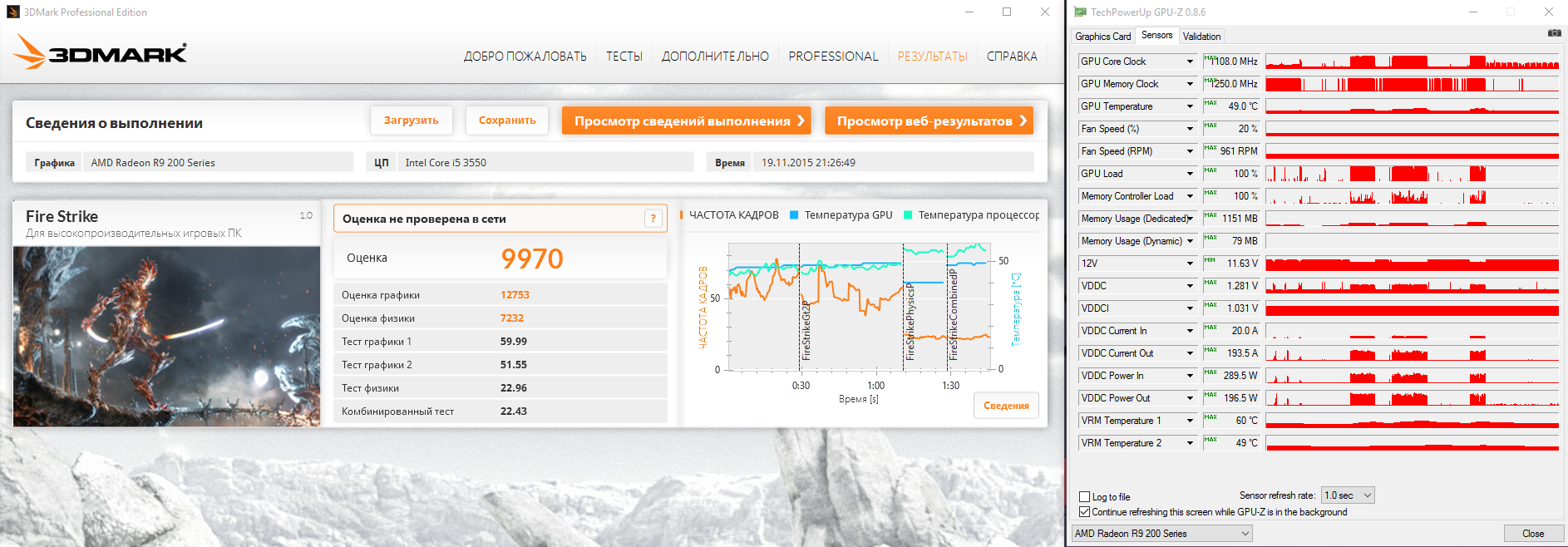Click the GPU-Z title bar icon
1568x547 pixels.
(1080, 12)
